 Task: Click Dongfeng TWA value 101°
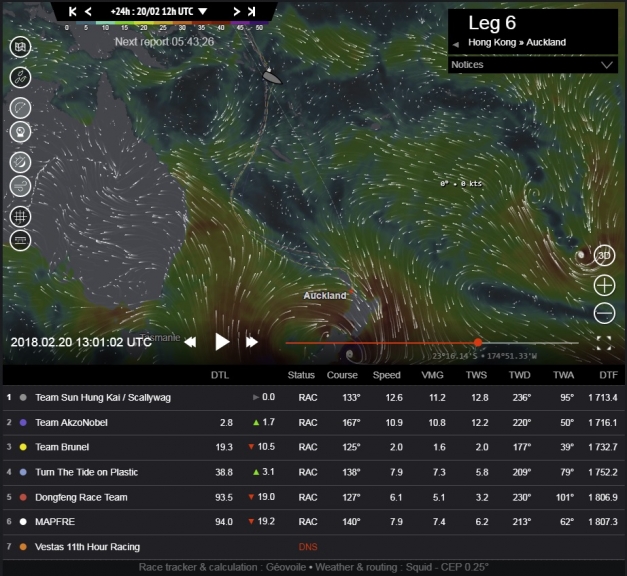[x=565, y=497]
